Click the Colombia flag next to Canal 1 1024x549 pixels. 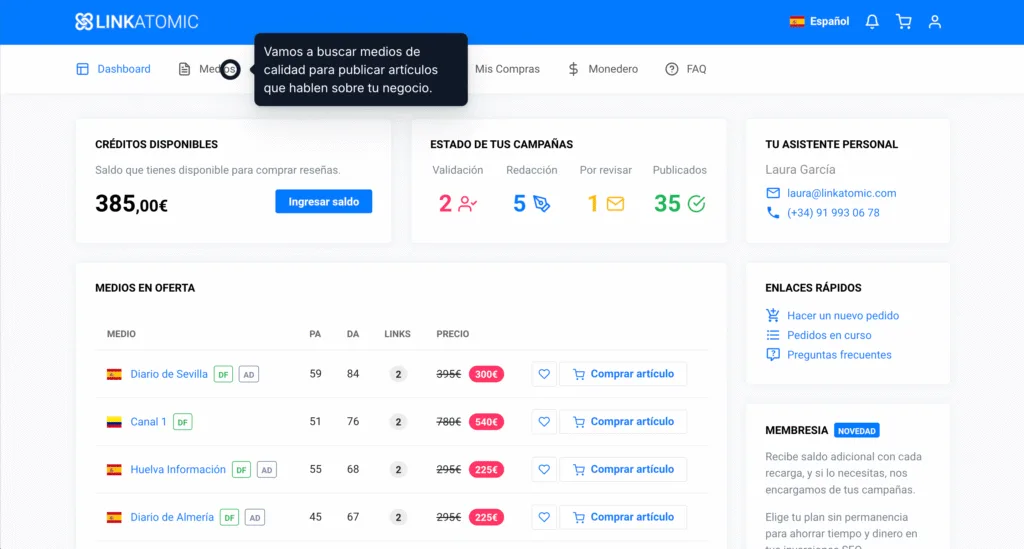pyautogui.click(x=114, y=422)
